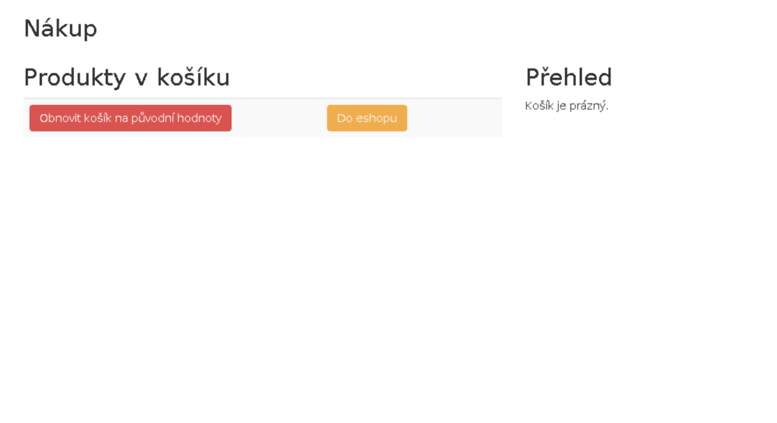This screenshot has width=777, height=423.
Task: Click the Produkty v košíku heading
Action: pos(127,77)
